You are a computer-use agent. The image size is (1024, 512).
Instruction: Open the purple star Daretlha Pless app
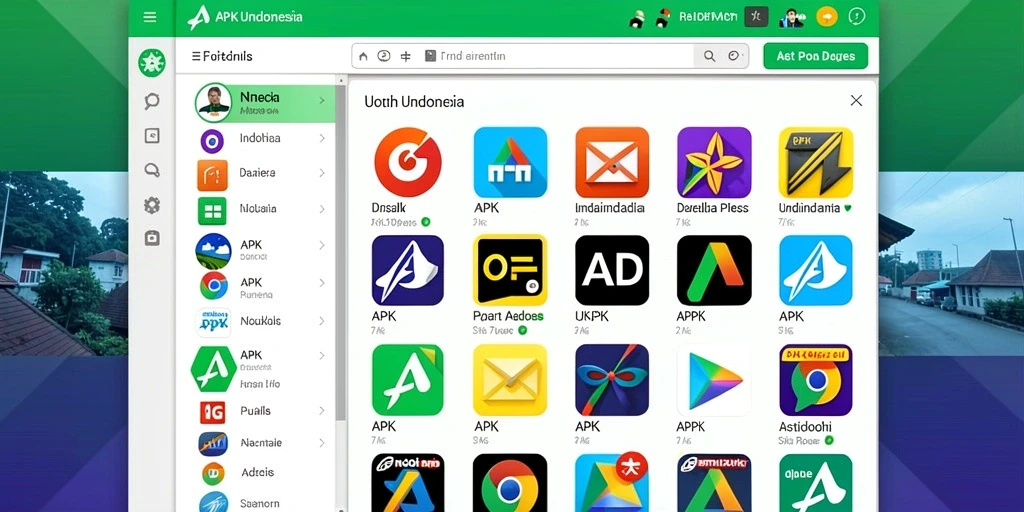pos(714,162)
